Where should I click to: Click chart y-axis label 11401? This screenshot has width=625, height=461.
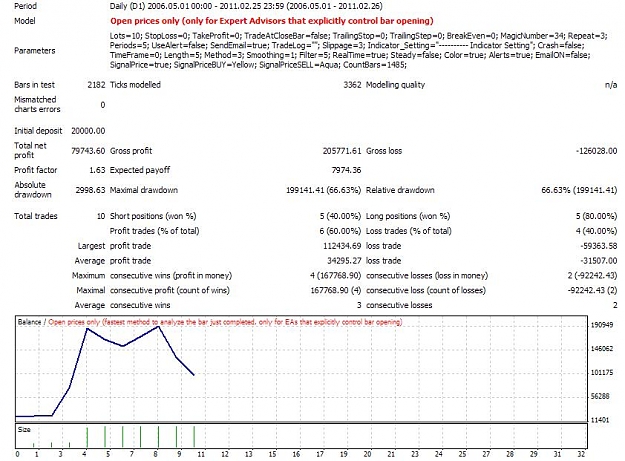tap(600, 420)
